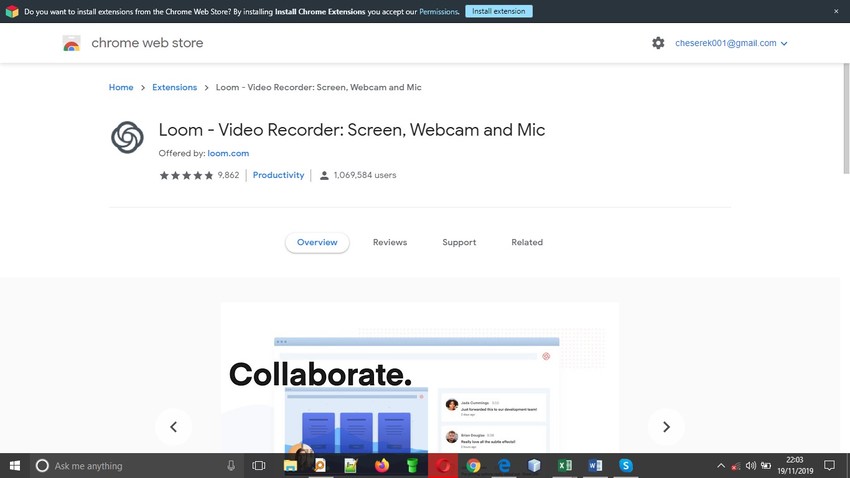Open the Related tab
This screenshot has width=850, height=478.
point(527,242)
